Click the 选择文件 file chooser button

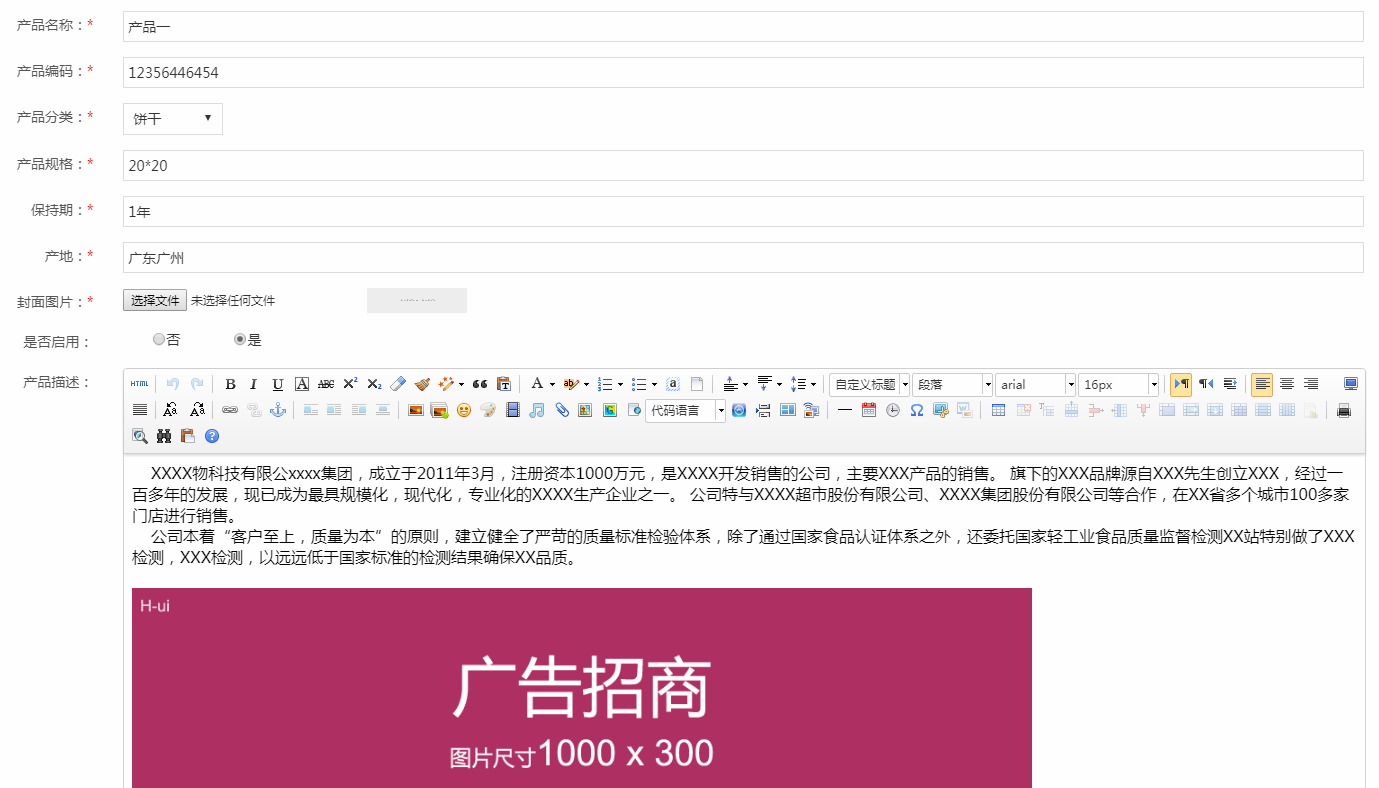pos(155,300)
